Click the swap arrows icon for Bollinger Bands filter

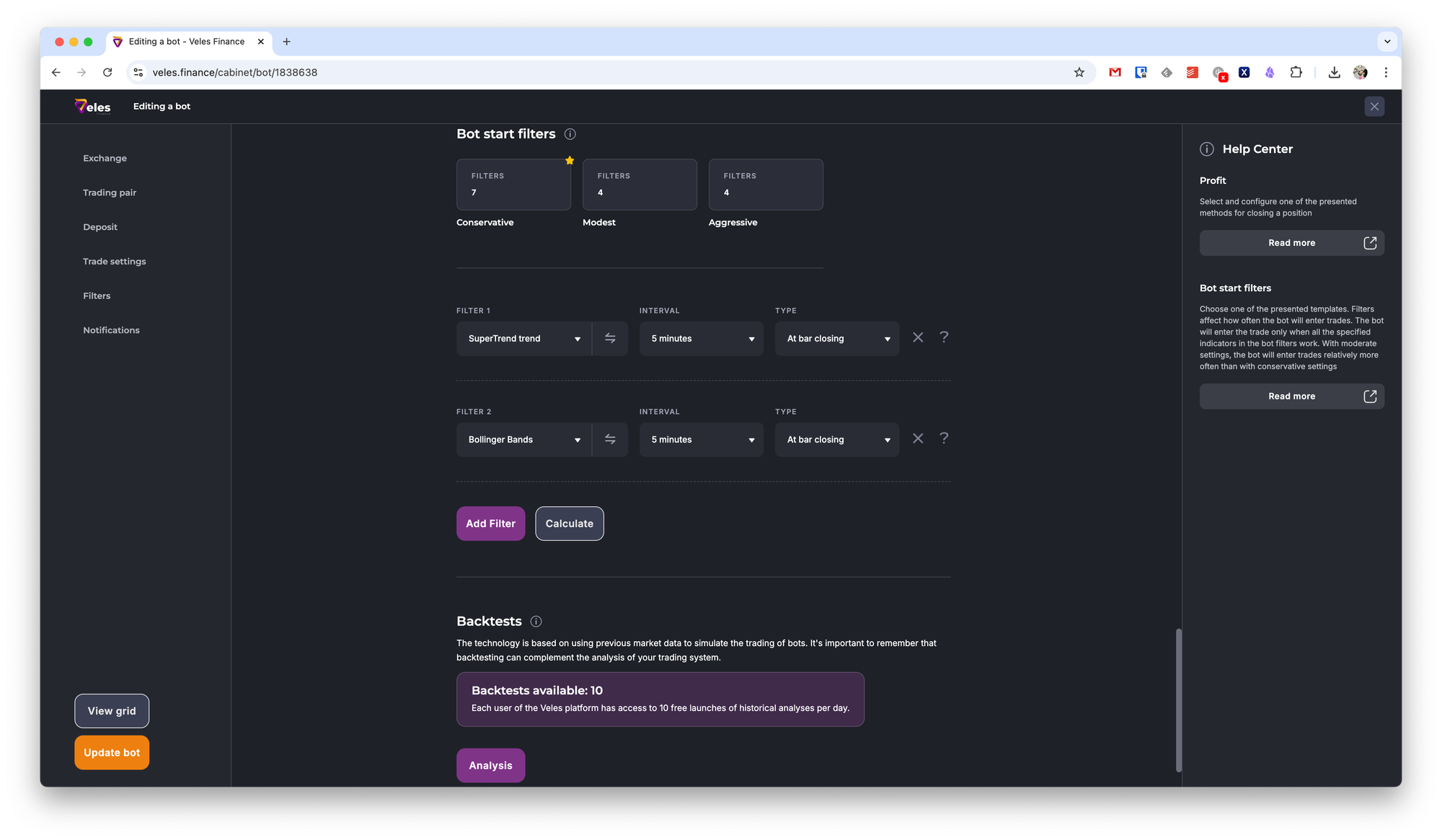pos(610,439)
